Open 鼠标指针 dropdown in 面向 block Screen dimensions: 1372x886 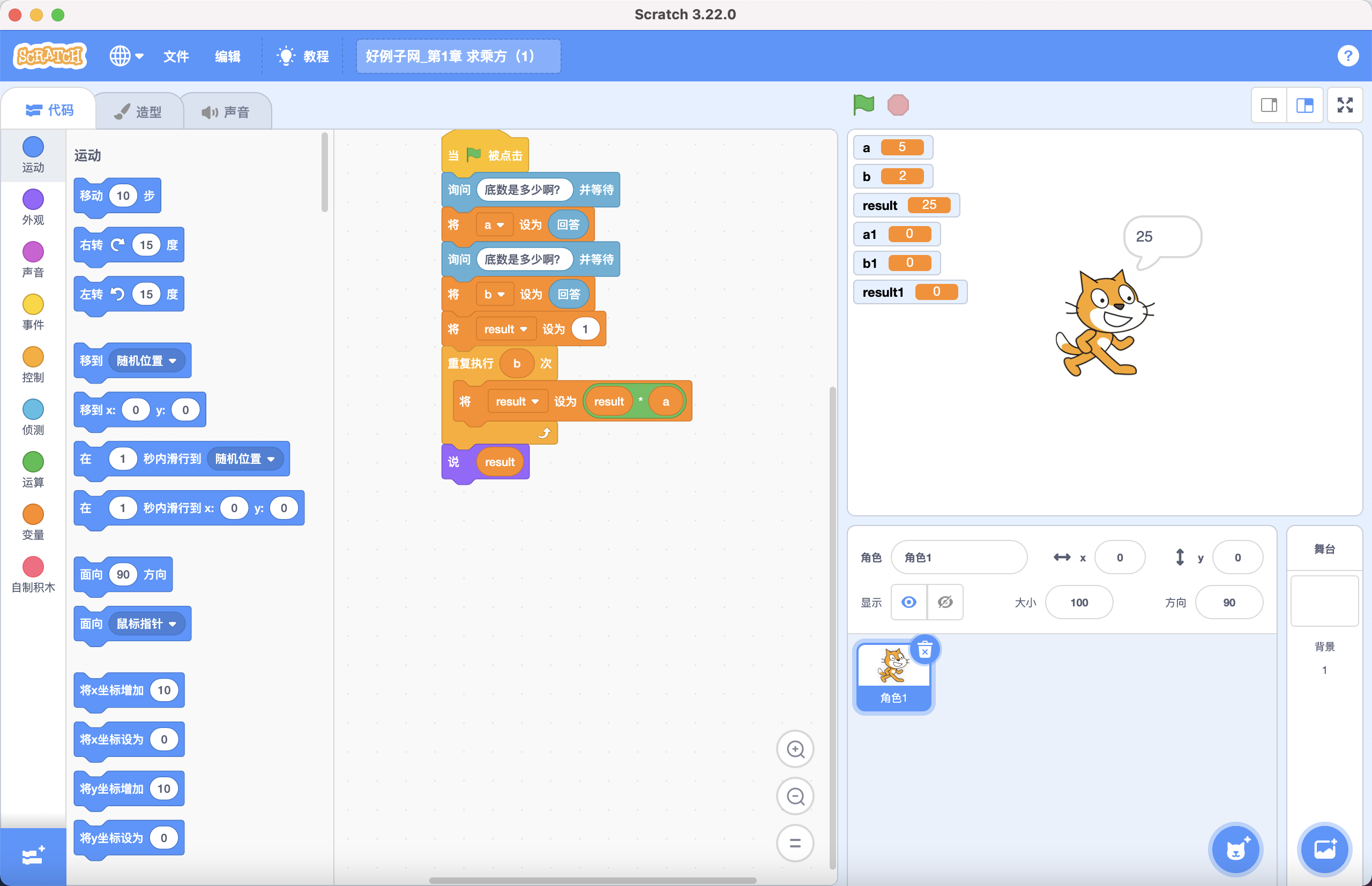pyautogui.click(x=146, y=624)
